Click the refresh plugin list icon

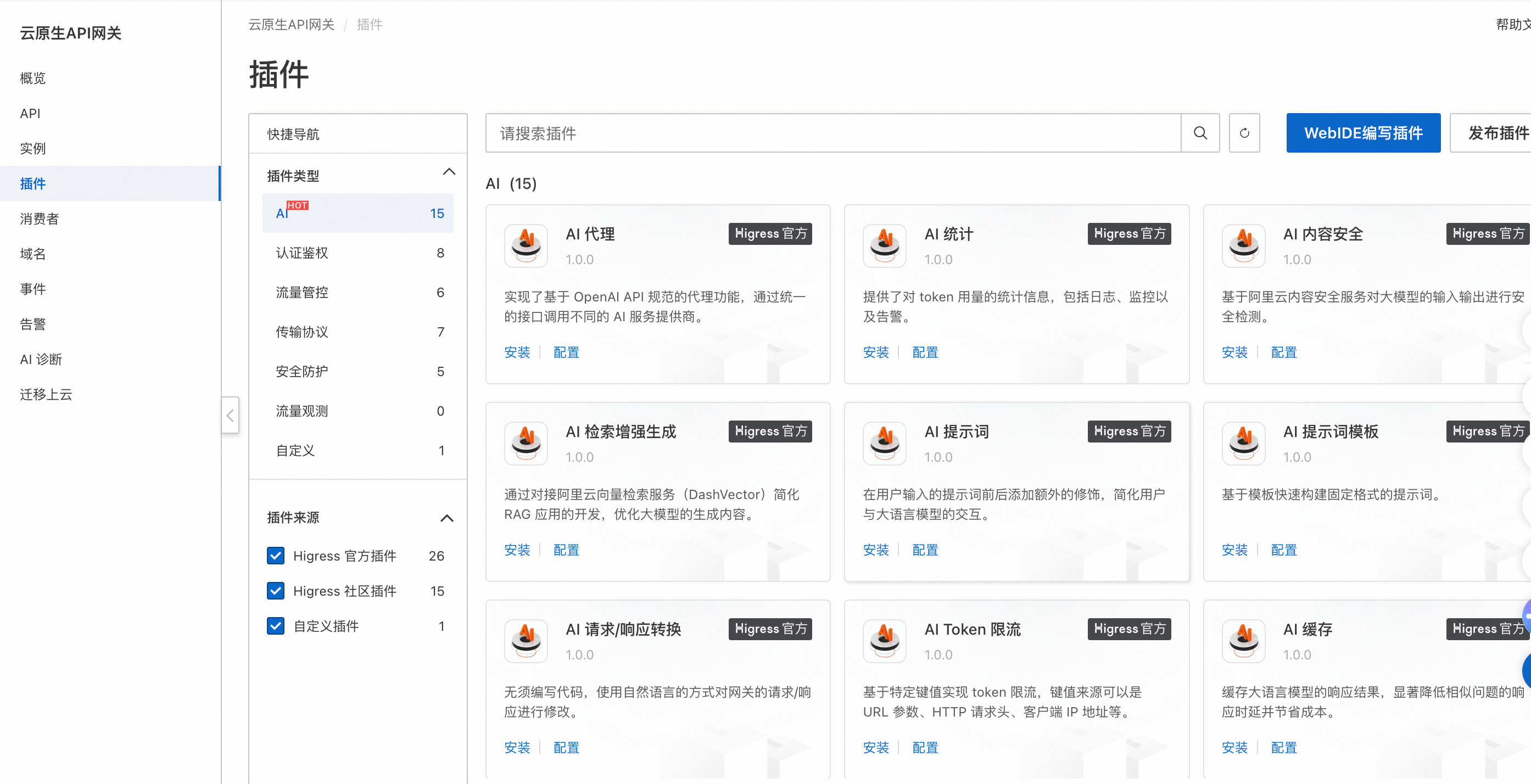1244,133
